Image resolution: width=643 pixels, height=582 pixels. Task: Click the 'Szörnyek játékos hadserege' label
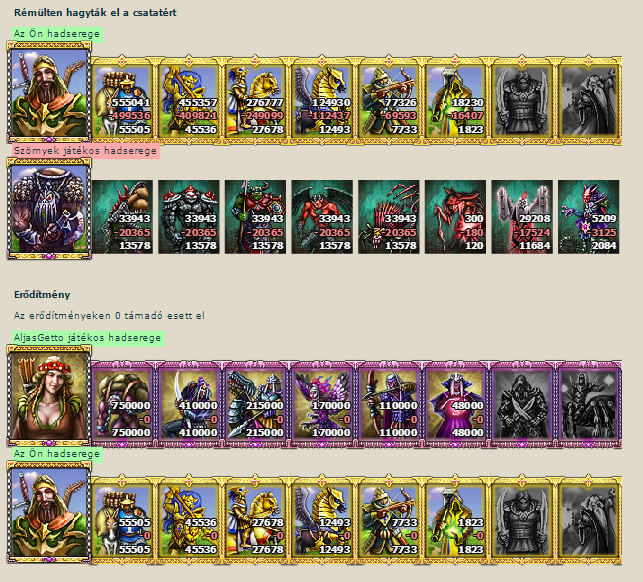tap(85, 151)
